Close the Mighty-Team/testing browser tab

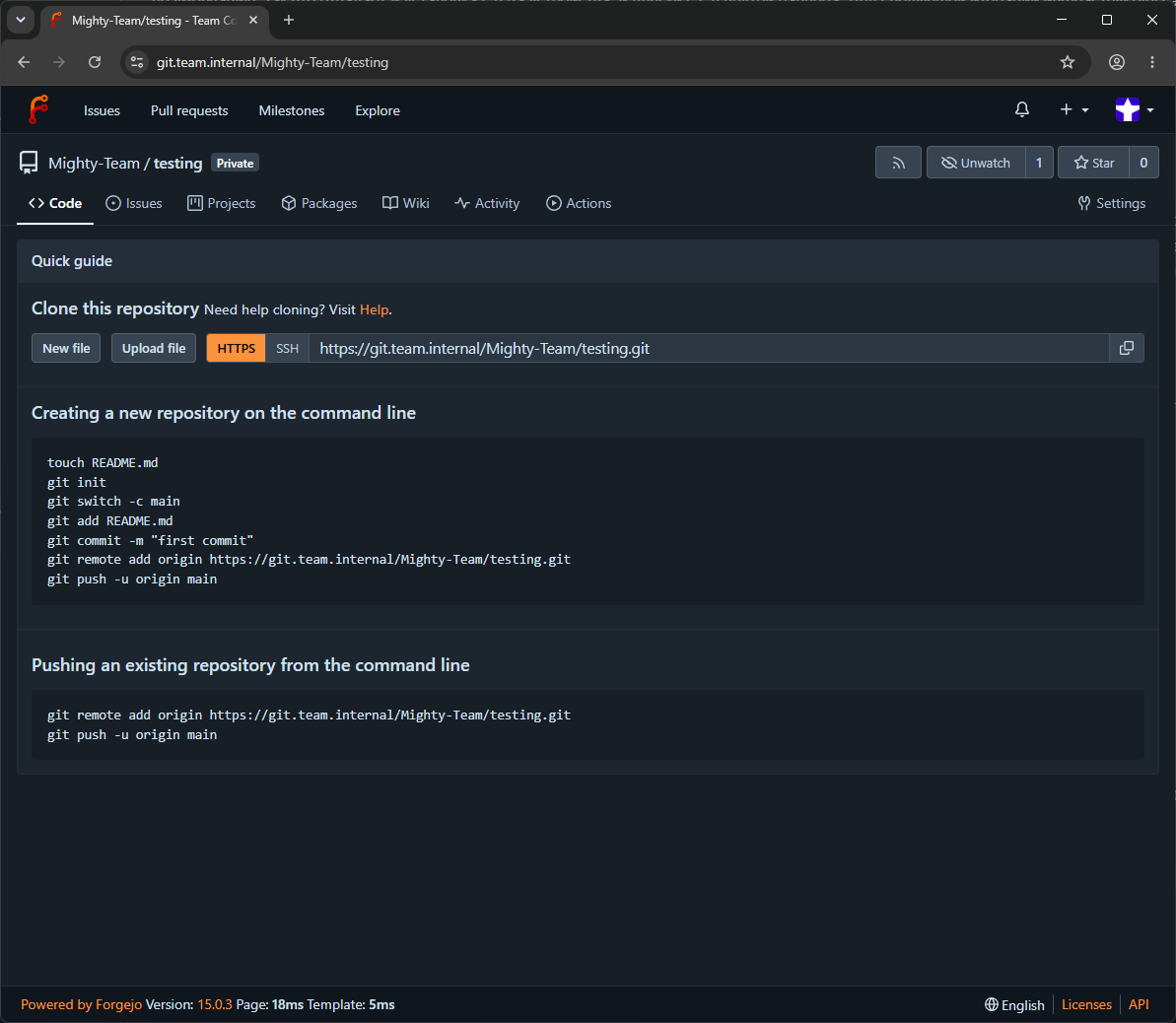pyautogui.click(x=253, y=21)
